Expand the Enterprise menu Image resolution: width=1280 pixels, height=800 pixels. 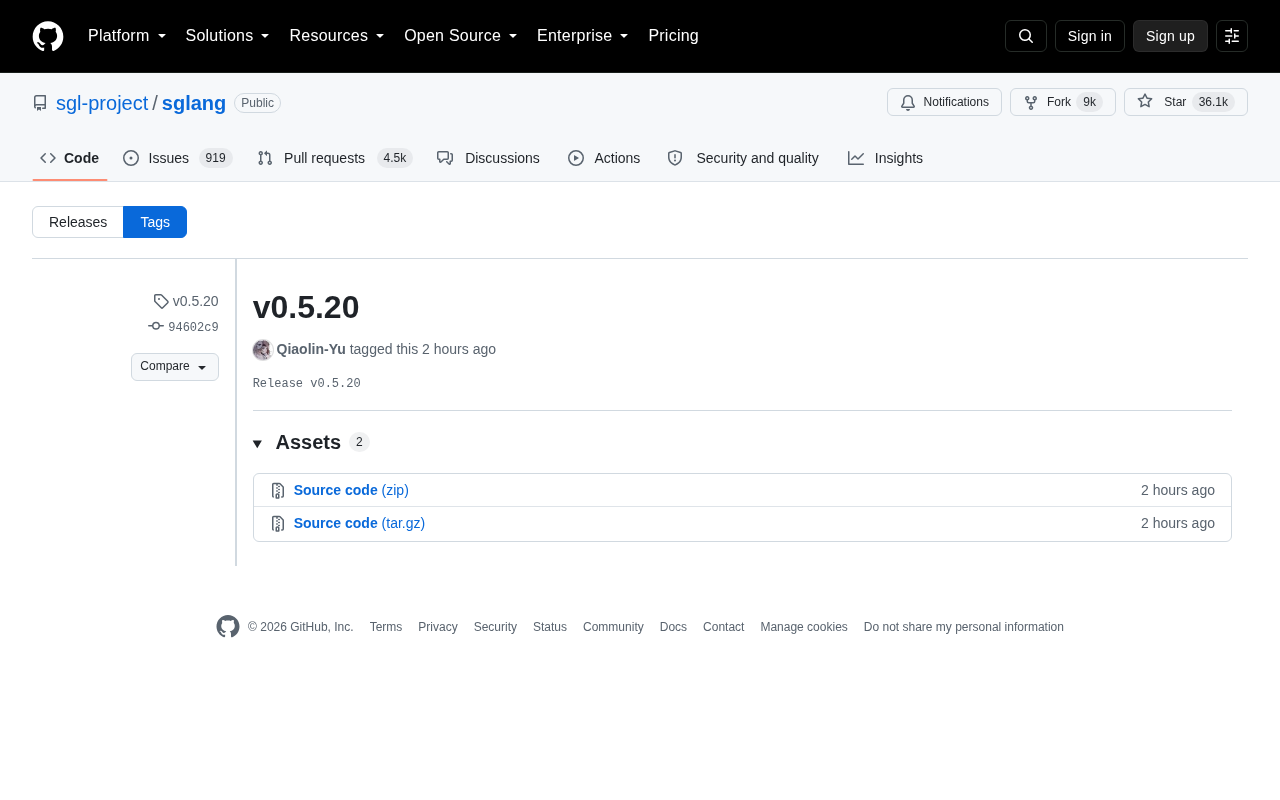(x=583, y=36)
